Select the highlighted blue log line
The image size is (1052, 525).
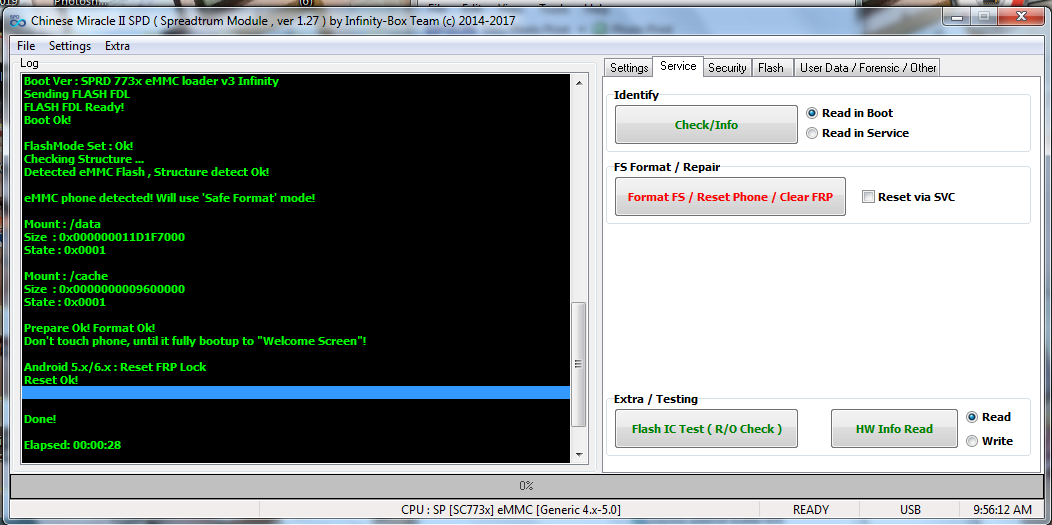click(x=296, y=392)
